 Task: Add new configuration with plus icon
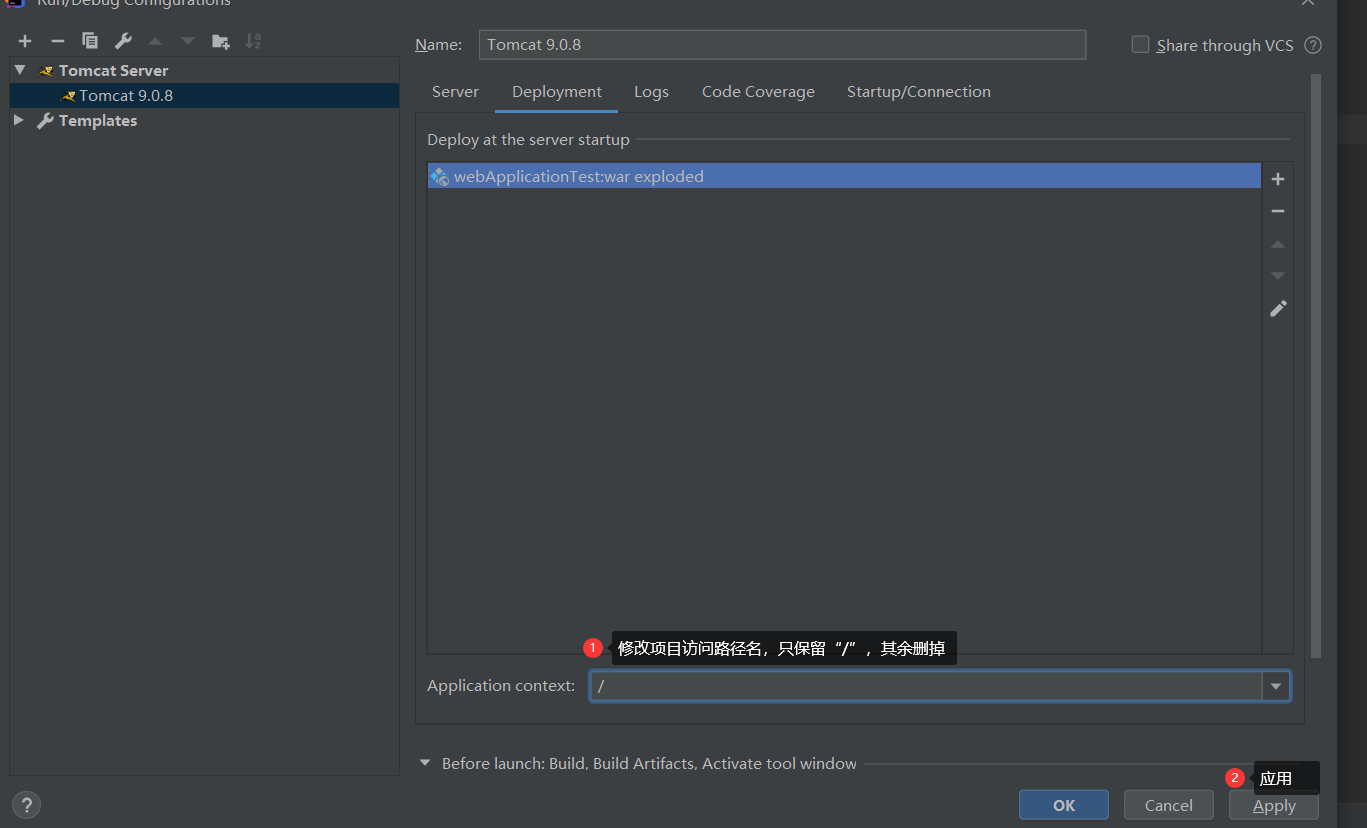click(25, 41)
